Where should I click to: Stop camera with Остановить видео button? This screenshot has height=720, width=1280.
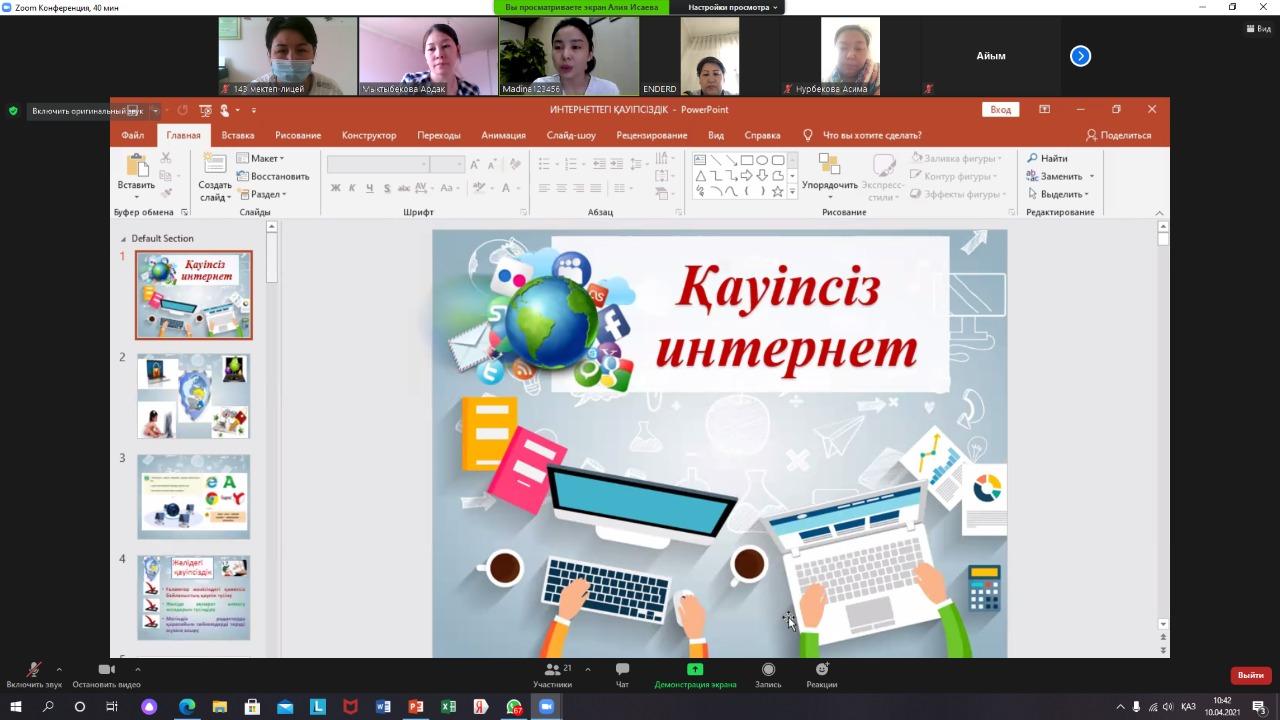(106, 670)
